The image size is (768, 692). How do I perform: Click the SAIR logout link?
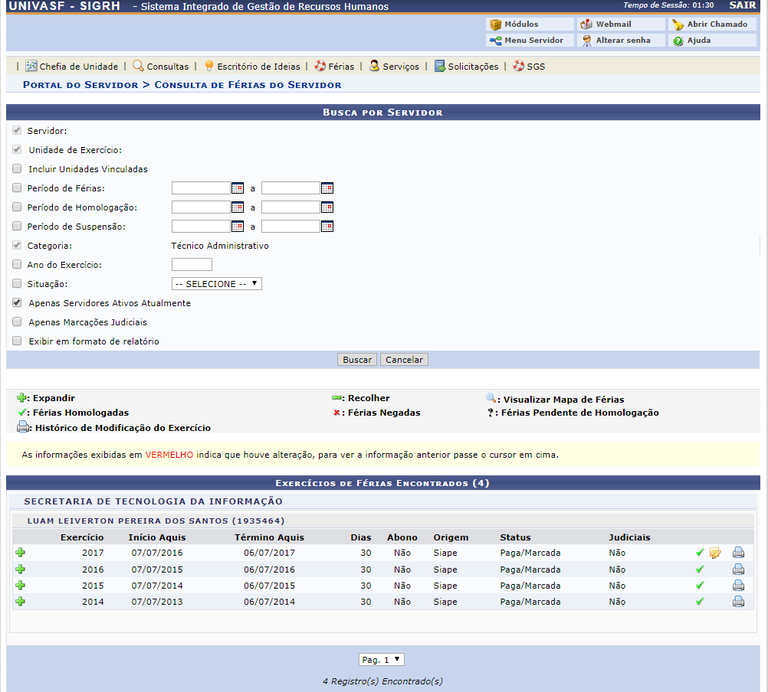[743, 5]
